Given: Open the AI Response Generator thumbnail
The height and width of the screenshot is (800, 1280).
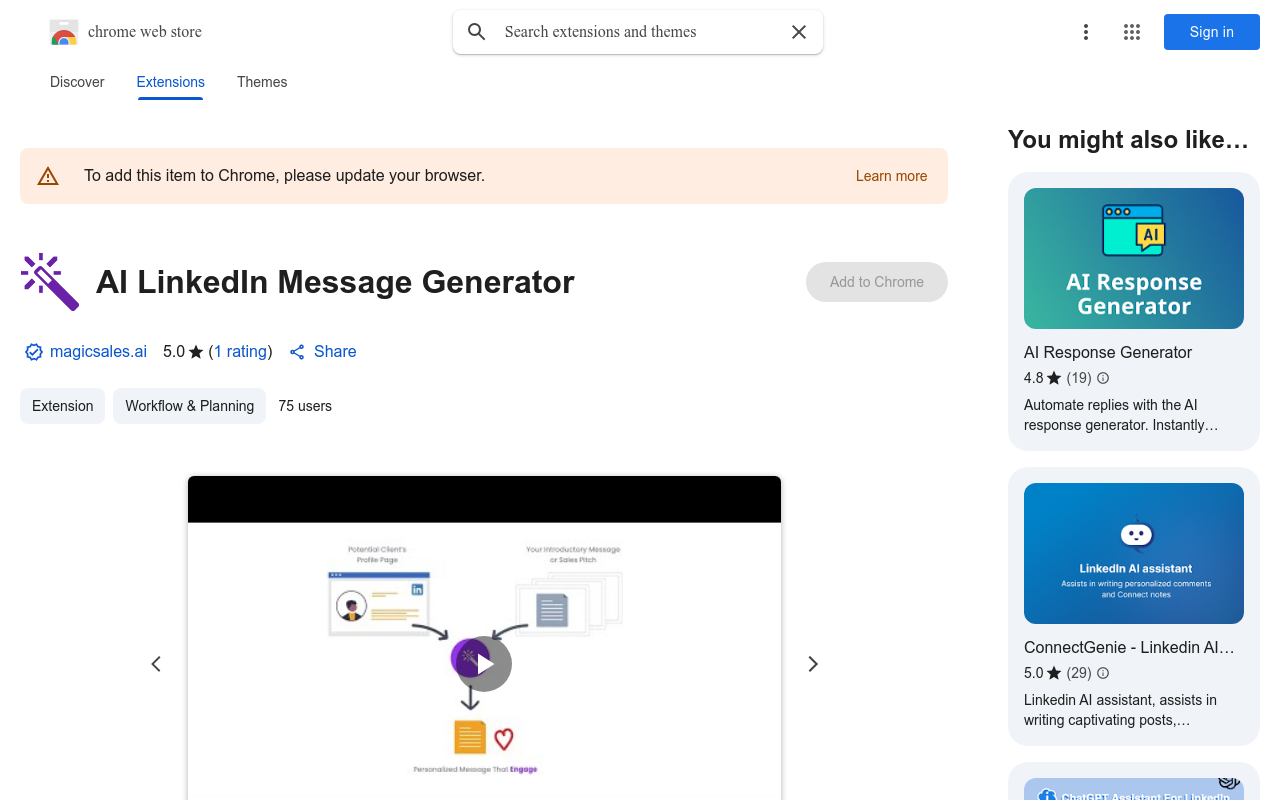Looking at the screenshot, I should 1134,259.
